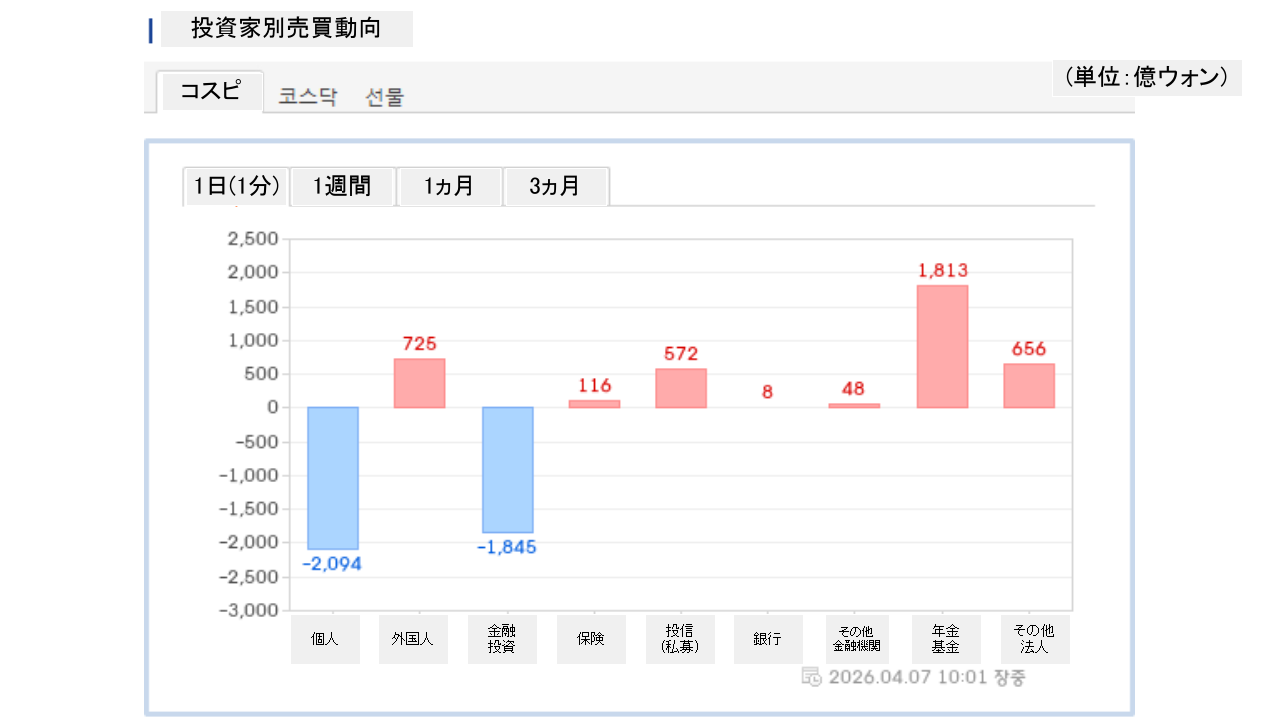The width and height of the screenshot is (1280, 720).
Task: Click the 投信(私募) red bar
Action: point(681,388)
